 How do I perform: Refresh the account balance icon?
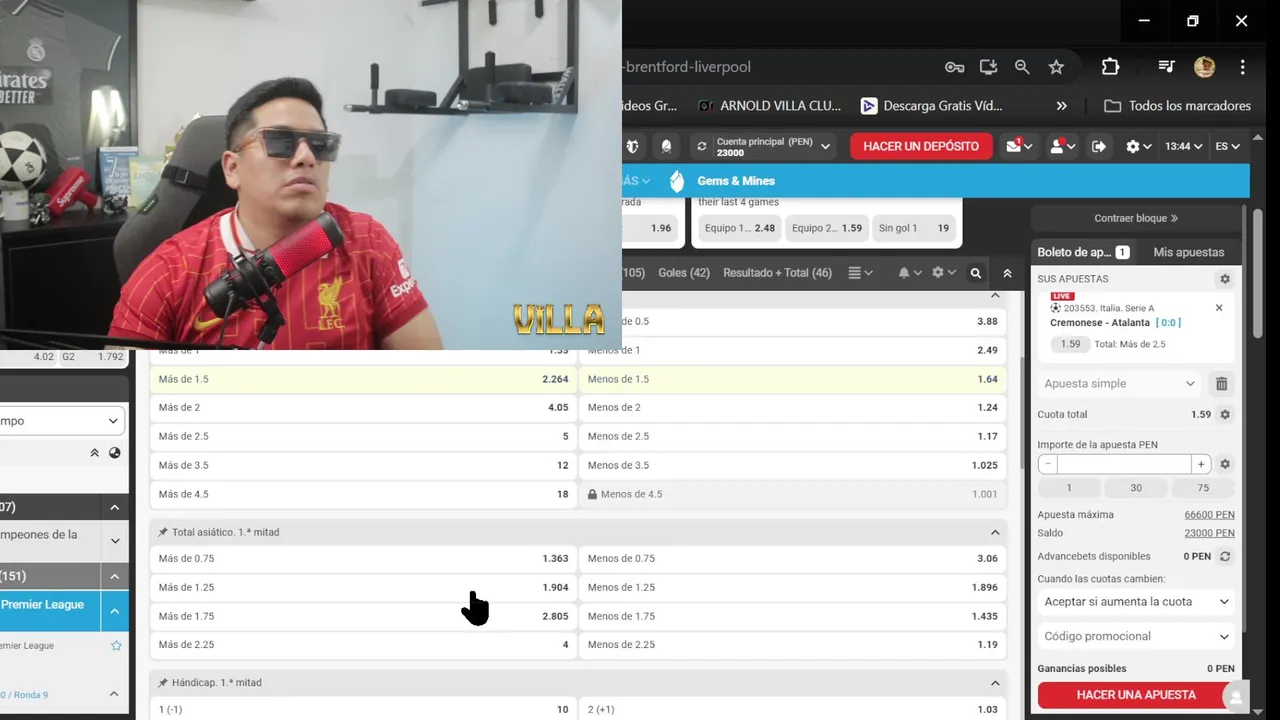(x=702, y=146)
